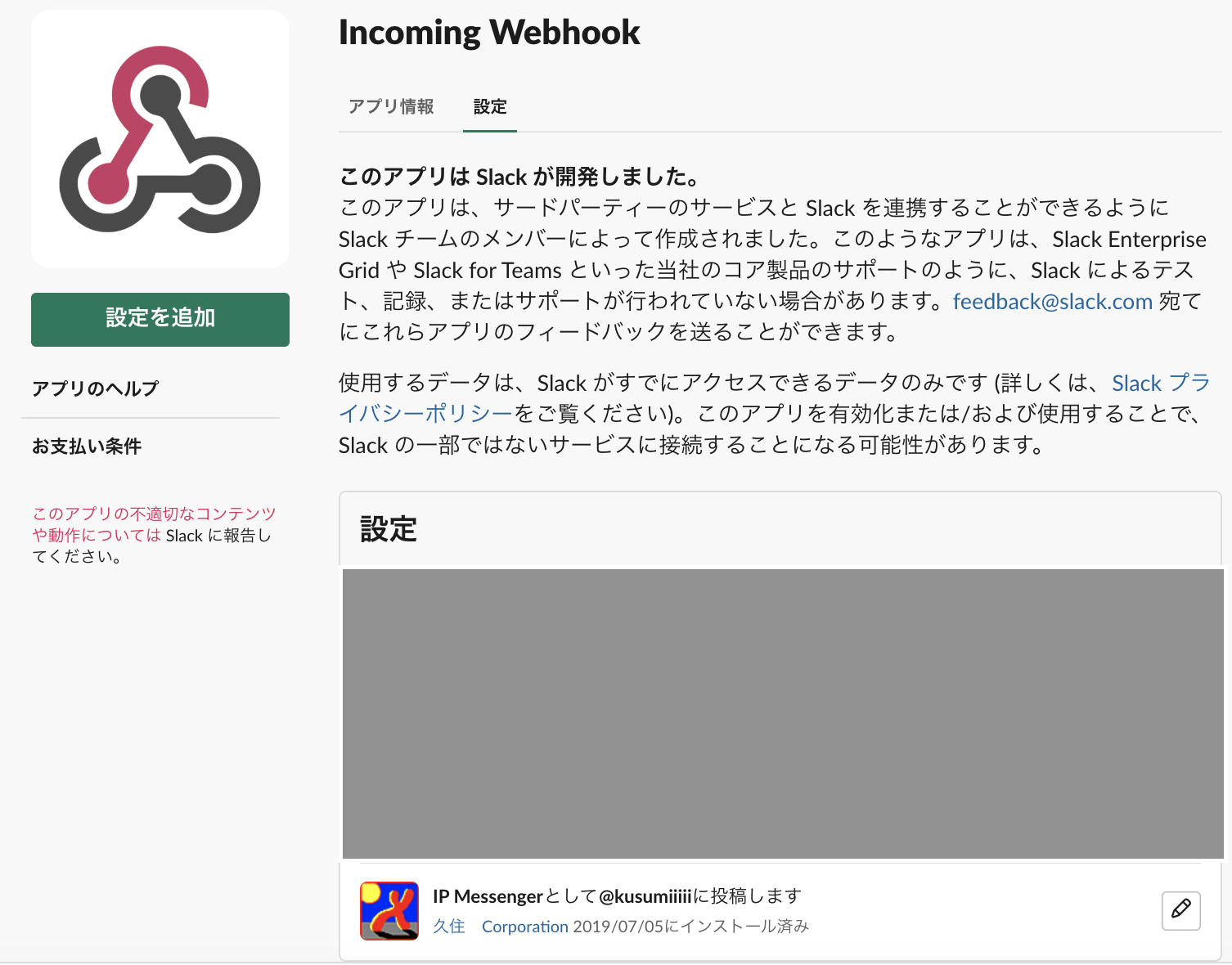1232x965 pixels.
Task: Open the Slack プライバシーポリシー link
Action: (x=1162, y=382)
